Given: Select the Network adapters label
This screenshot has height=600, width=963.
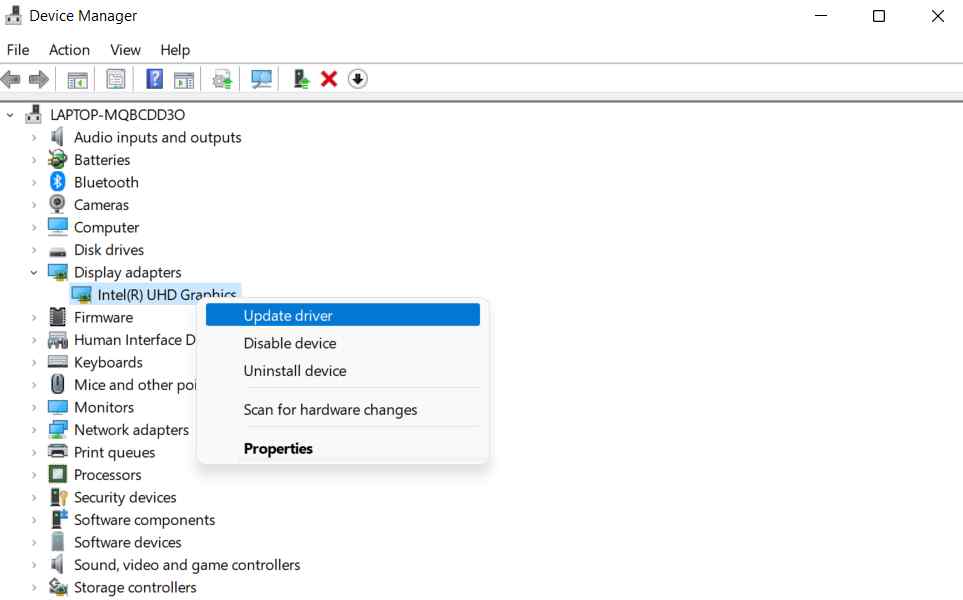Looking at the screenshot, I should (131, 430).
